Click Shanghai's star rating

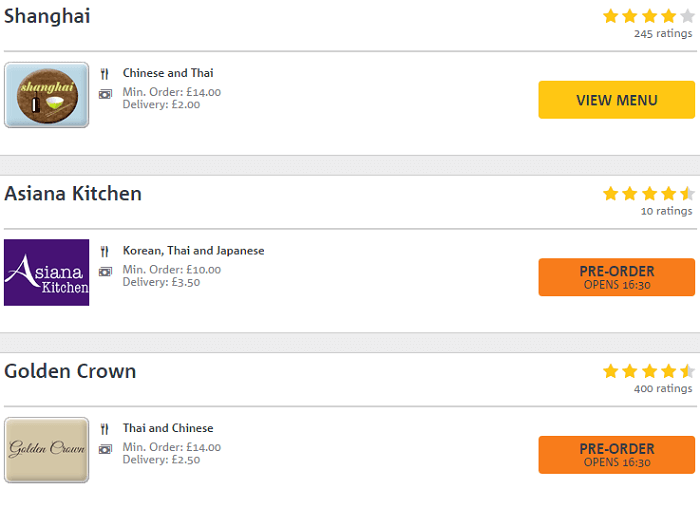[649, 16]
